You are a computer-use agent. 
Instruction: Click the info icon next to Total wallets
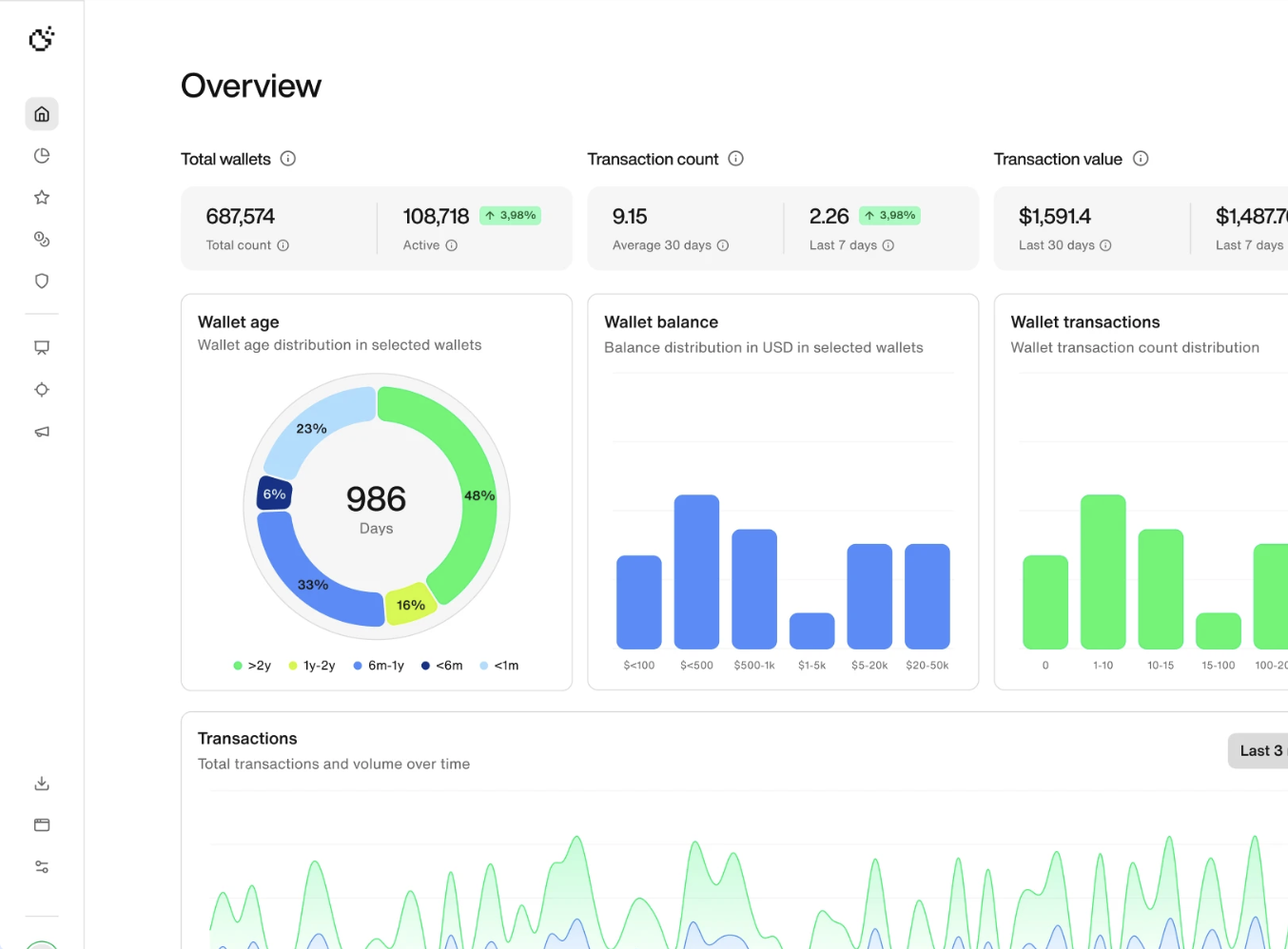coord(288,159)
